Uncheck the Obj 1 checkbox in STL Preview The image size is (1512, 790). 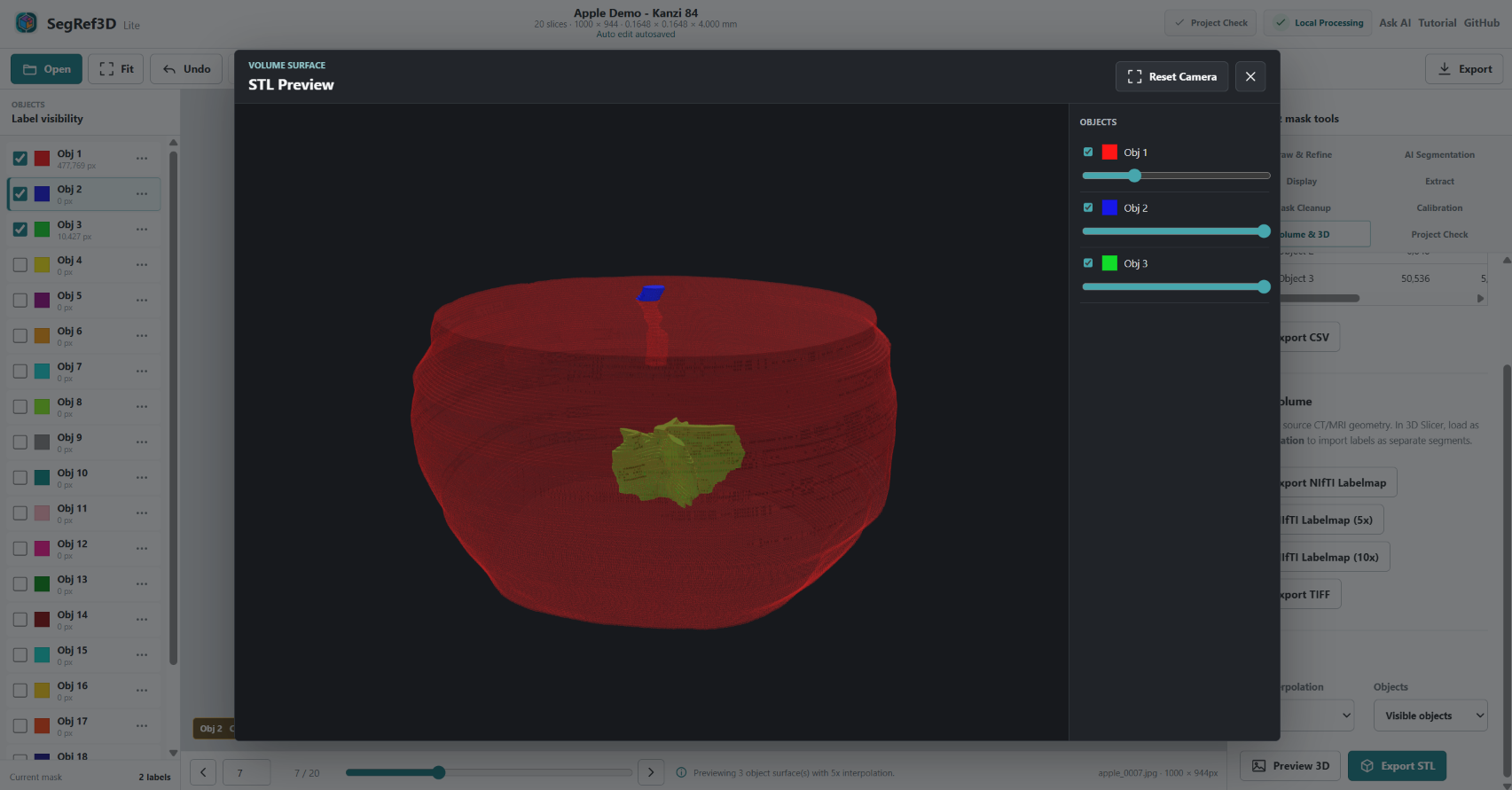(1088, 153)
